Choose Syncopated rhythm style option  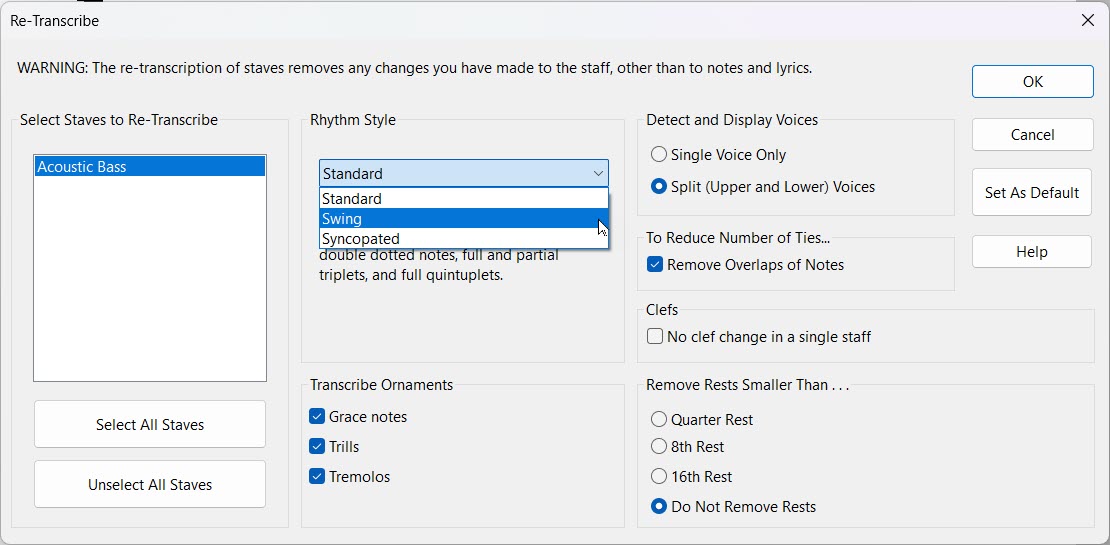[x=463, y=239]
